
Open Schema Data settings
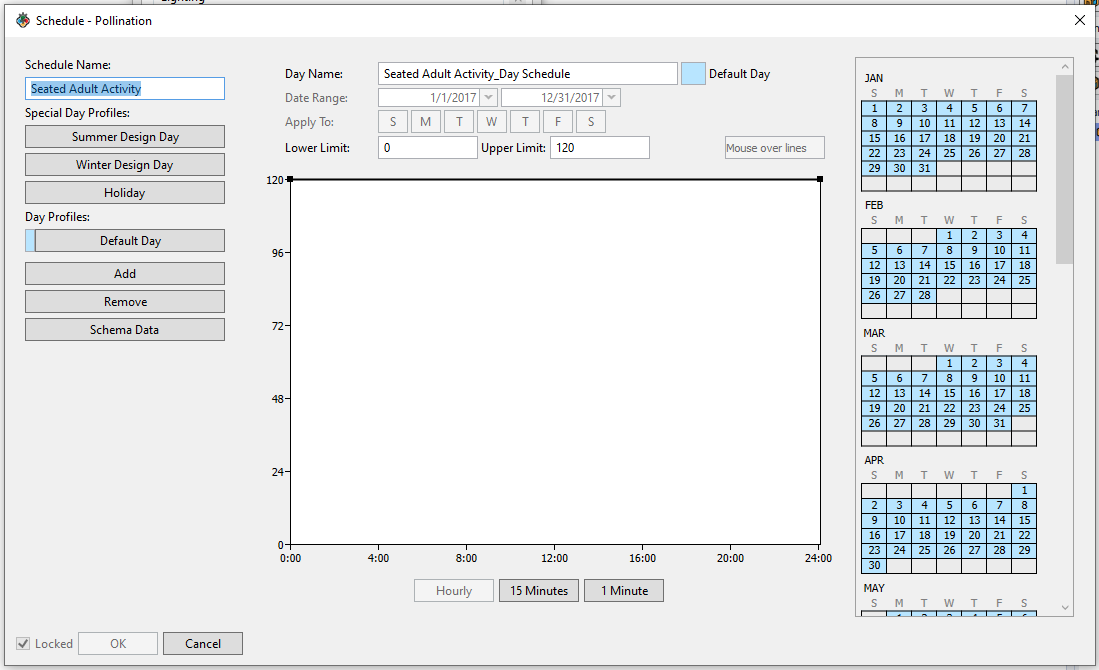125,330
